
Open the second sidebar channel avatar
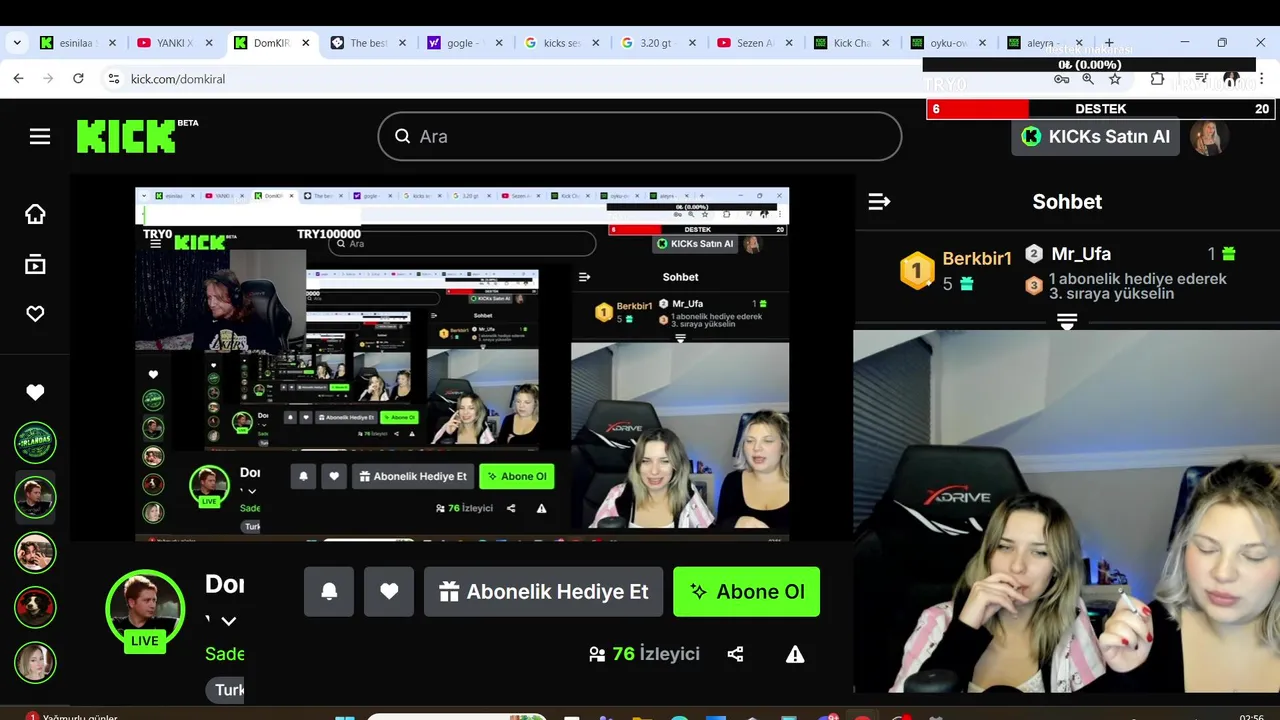click(35, 497)
